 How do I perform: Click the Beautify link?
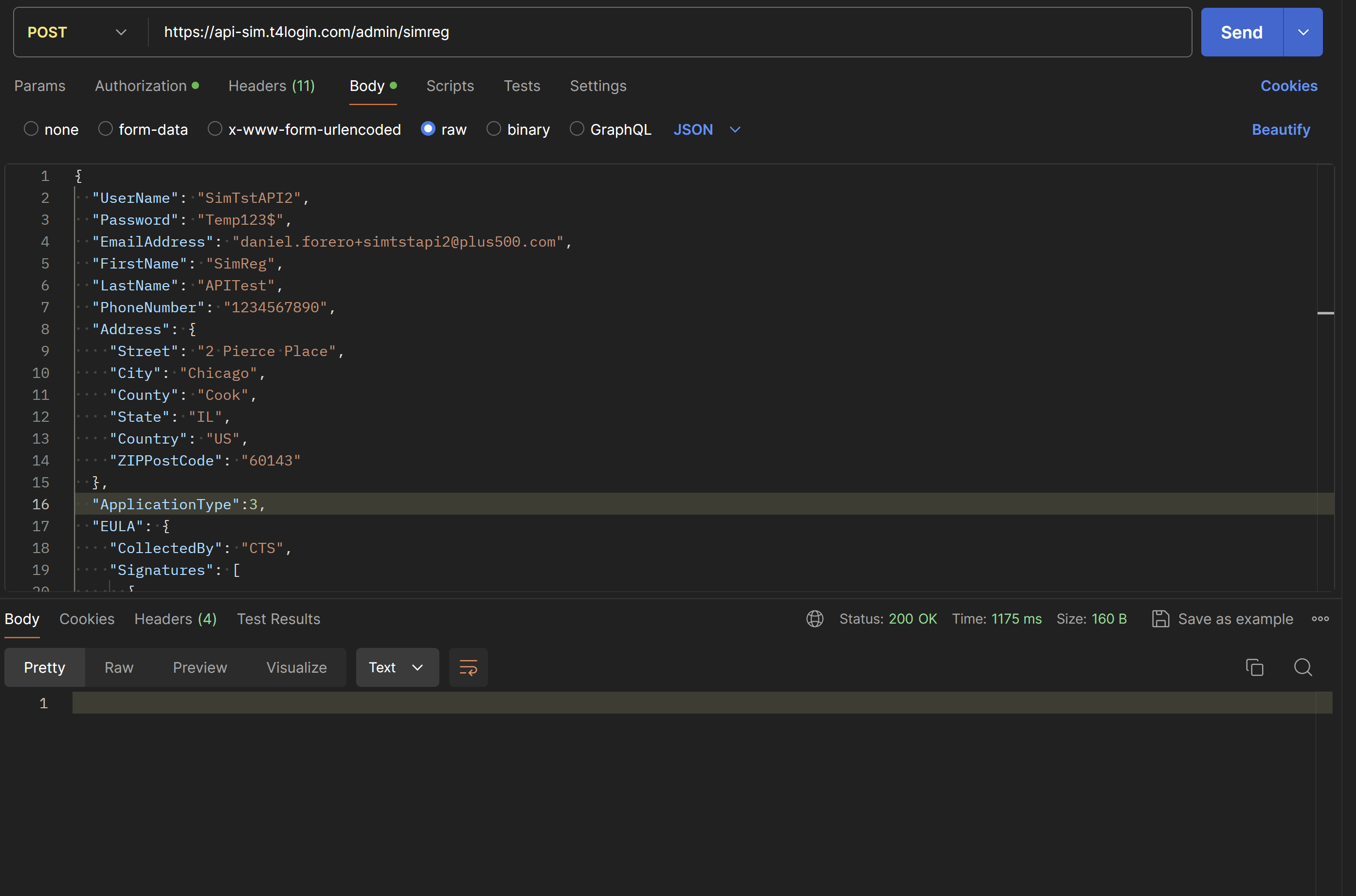[x=1280, y=130]
